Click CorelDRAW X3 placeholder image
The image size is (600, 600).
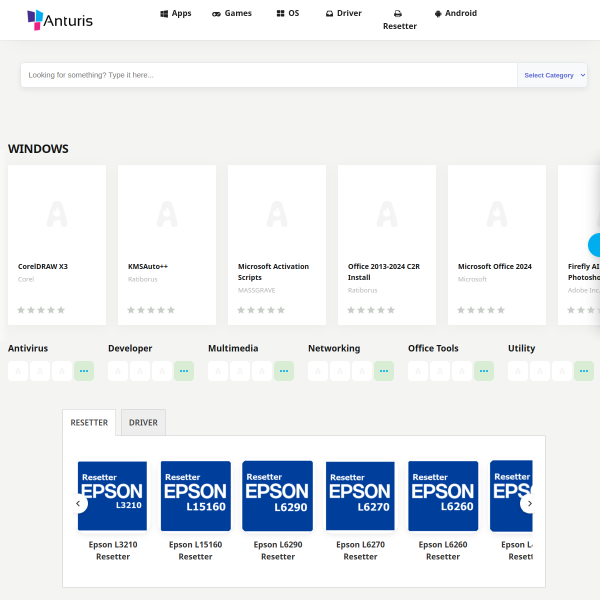pos(57,214)
